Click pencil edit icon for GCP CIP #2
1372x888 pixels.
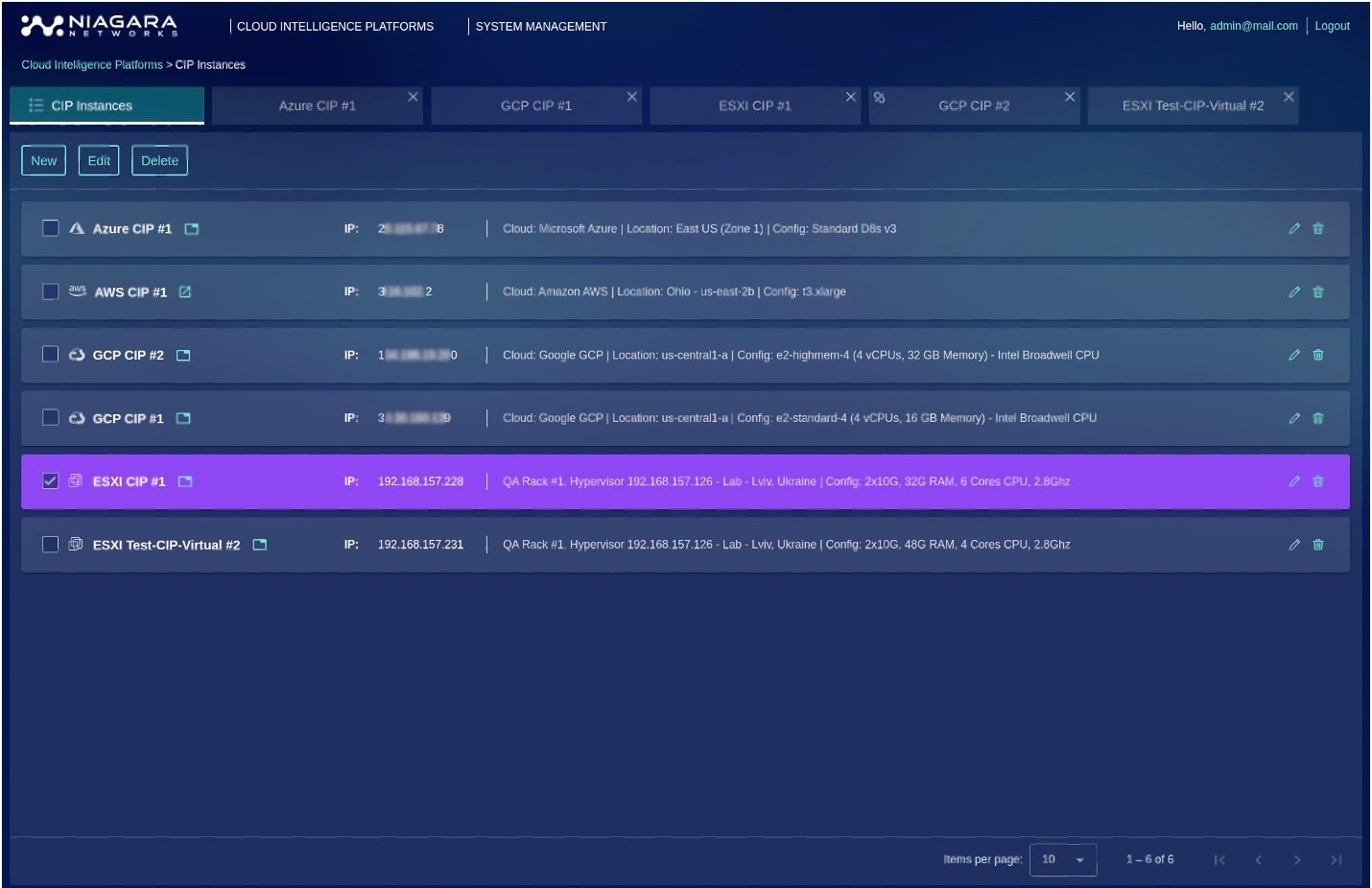1294,355
